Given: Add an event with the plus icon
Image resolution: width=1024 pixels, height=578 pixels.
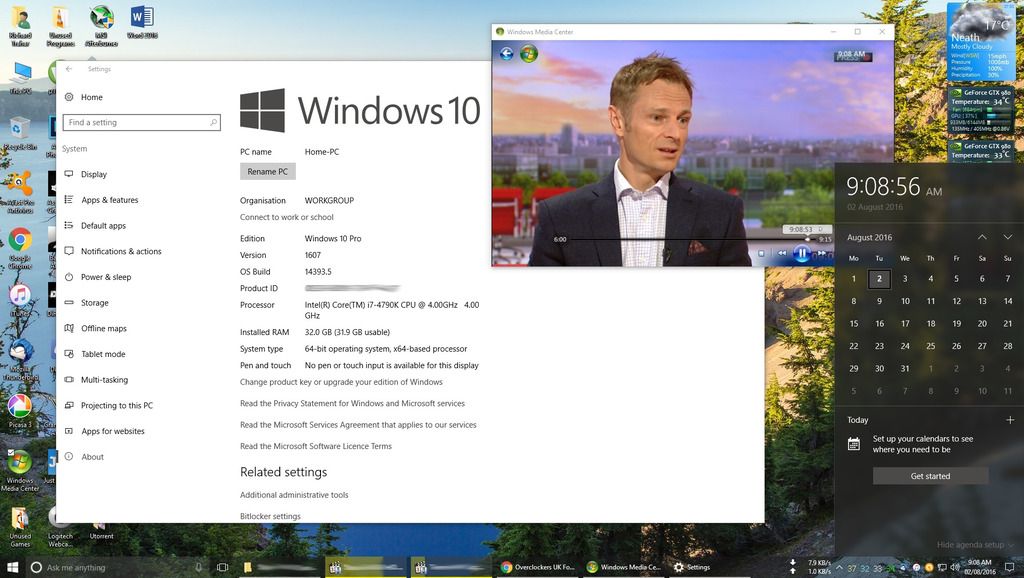Looking at the screenshot, I should coord(1010,420).
